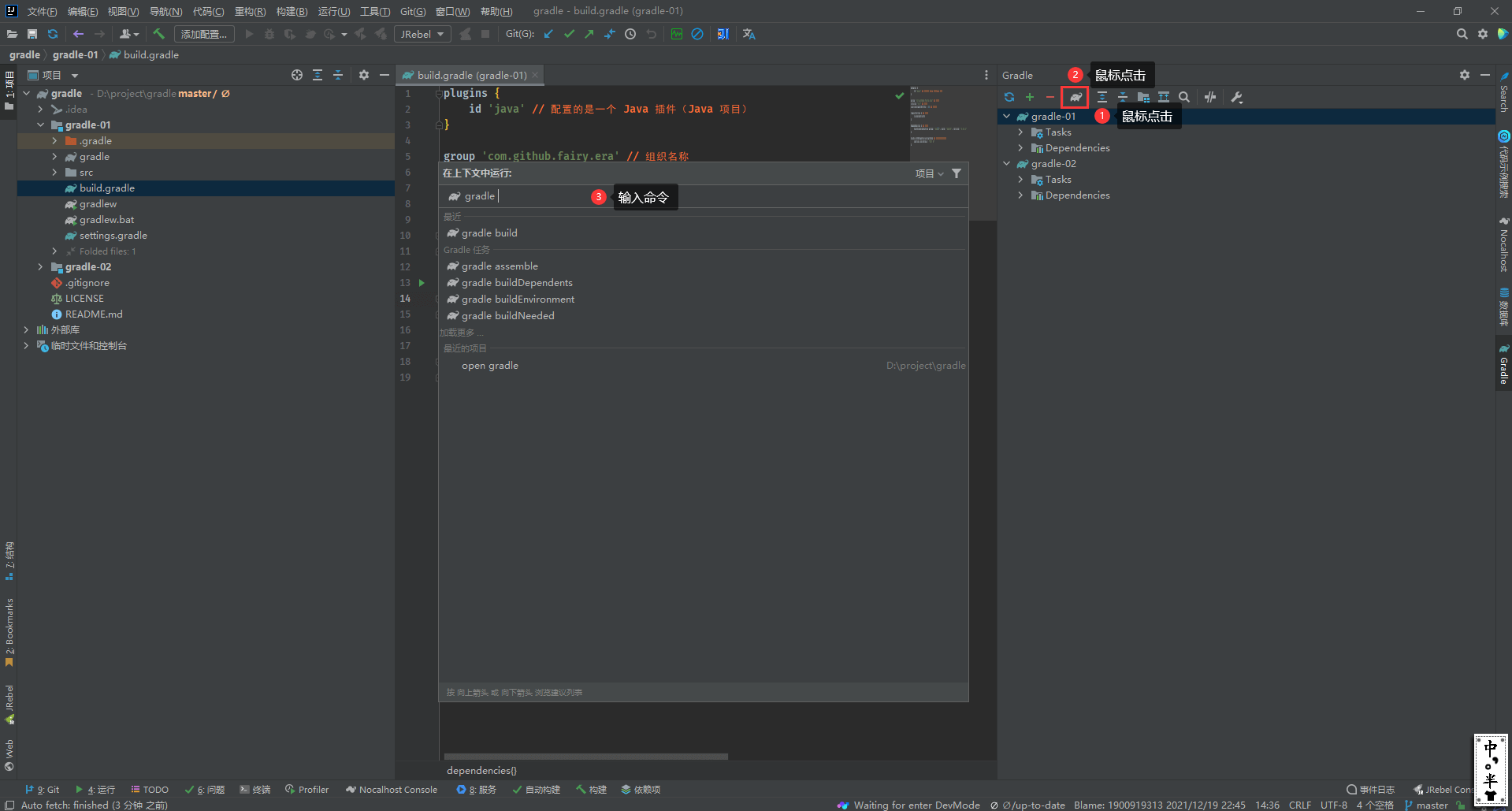Open Gradle build tool settings wrench
Viewport: 1512px width, 811px height.
click(1237, 97)
